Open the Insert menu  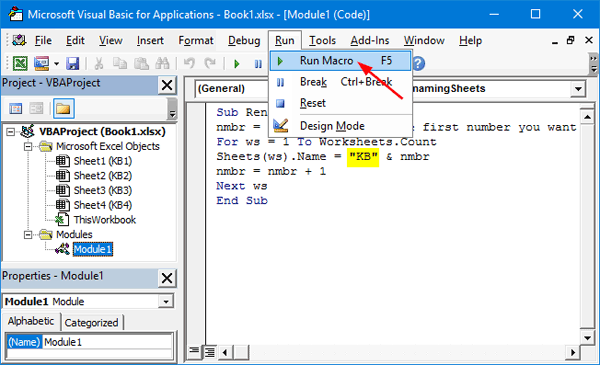point(150,40)
